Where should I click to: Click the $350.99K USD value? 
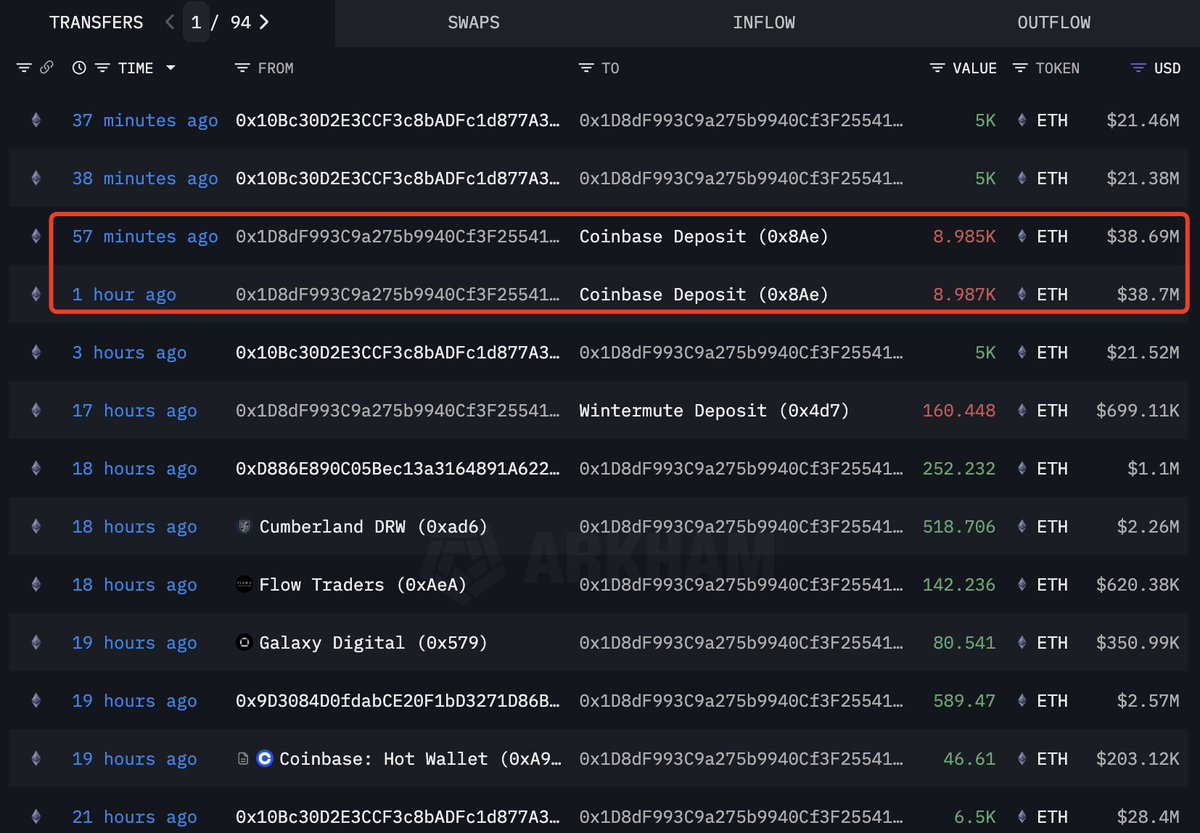[x=1138, y=642]
